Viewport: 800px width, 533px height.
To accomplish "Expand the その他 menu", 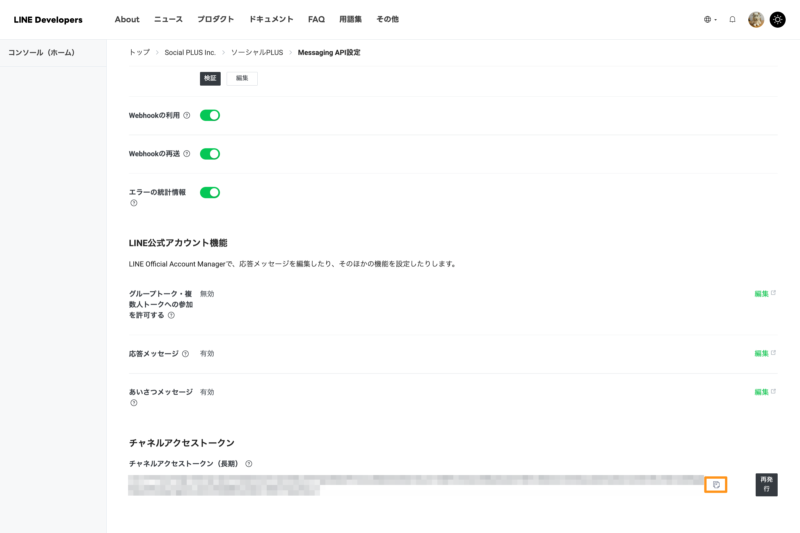I will pyautogui.click(x=387, y=19).
